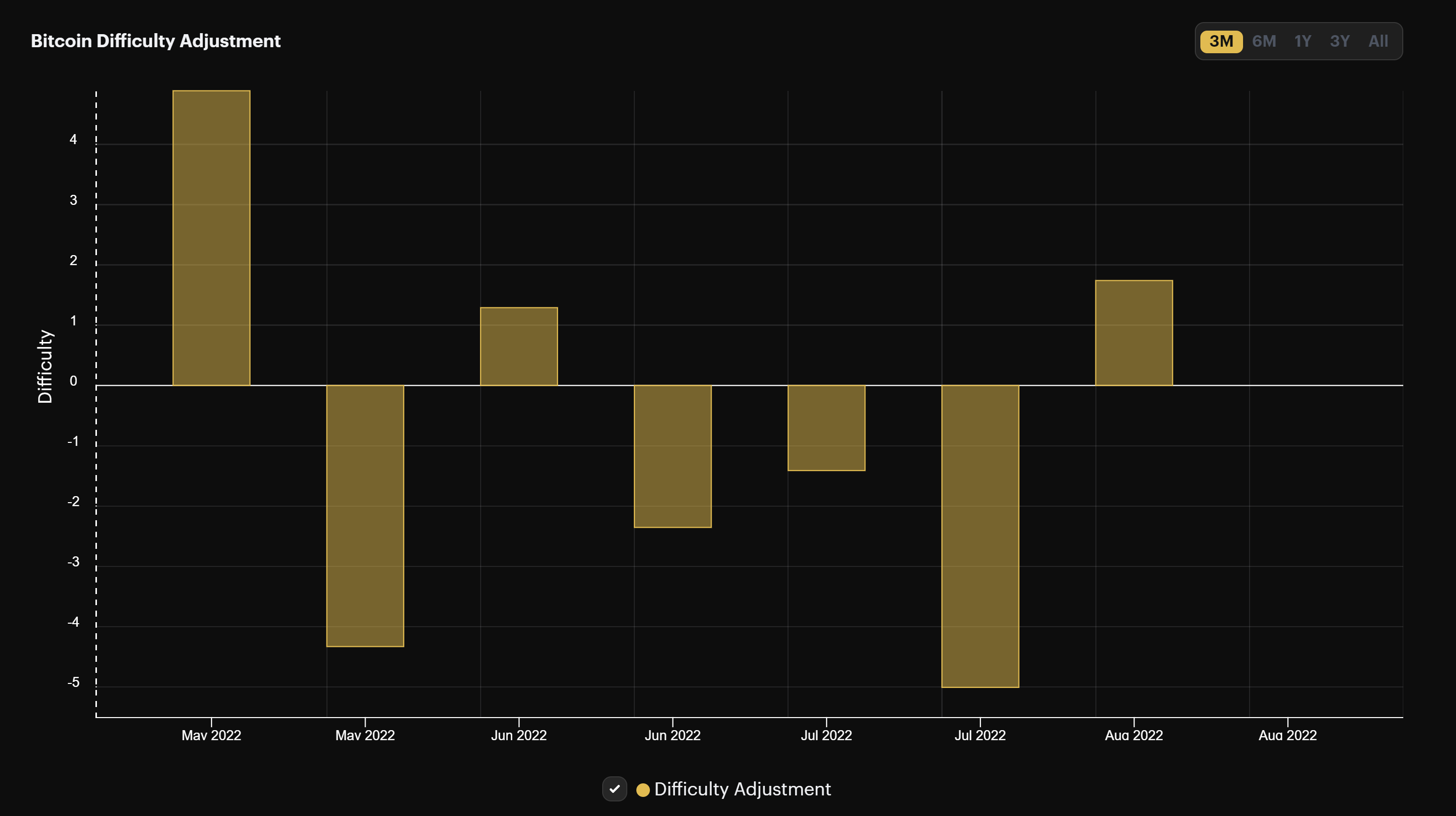Select the 3M time range button
Screen dimensions: 1456x816
pos(1221,41)
